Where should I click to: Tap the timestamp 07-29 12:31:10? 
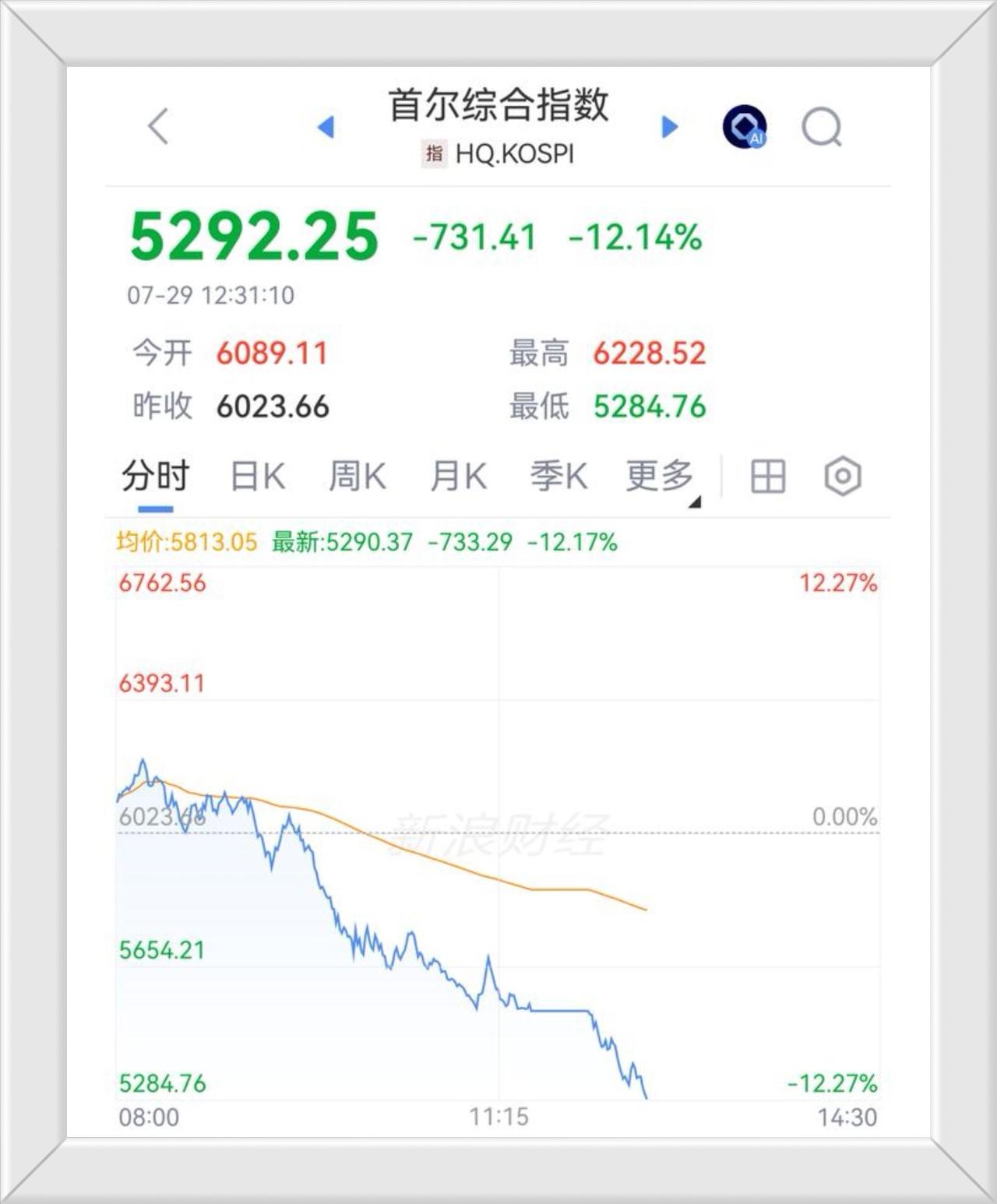coord(210,295)
